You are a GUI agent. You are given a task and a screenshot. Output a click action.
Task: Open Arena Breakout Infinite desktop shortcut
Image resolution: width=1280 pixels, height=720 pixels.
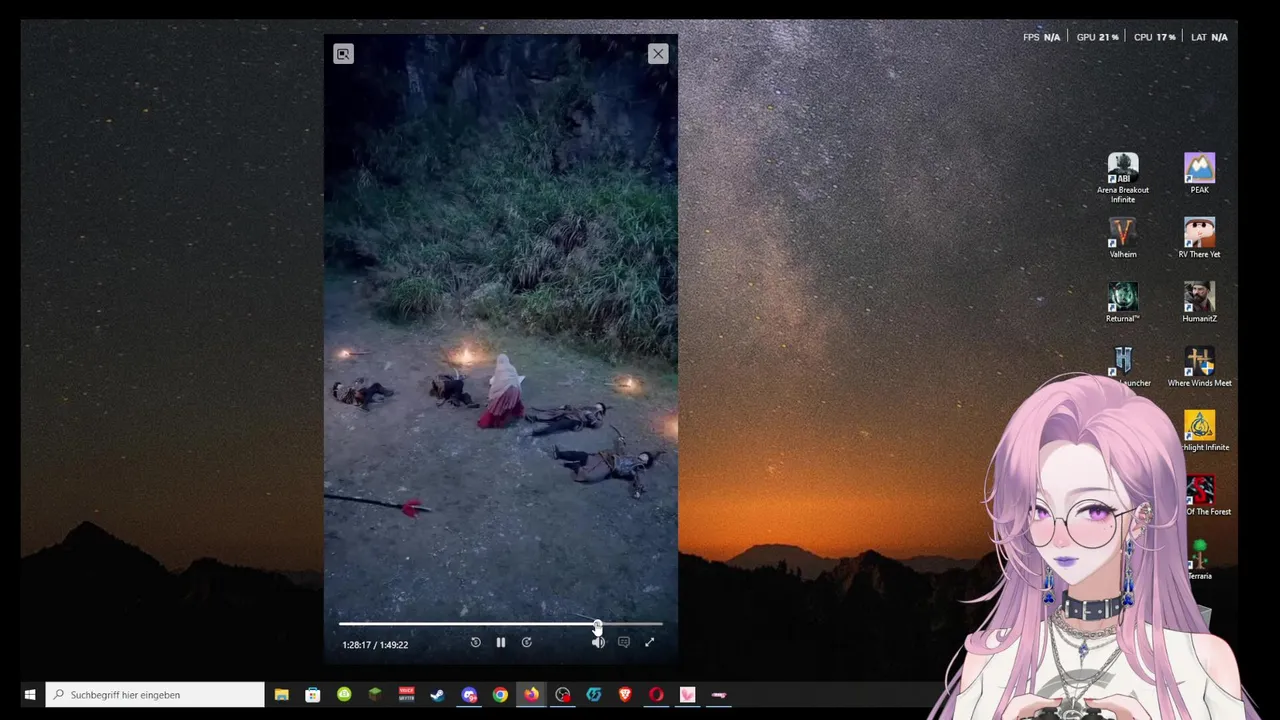(x=1123, y=178)
